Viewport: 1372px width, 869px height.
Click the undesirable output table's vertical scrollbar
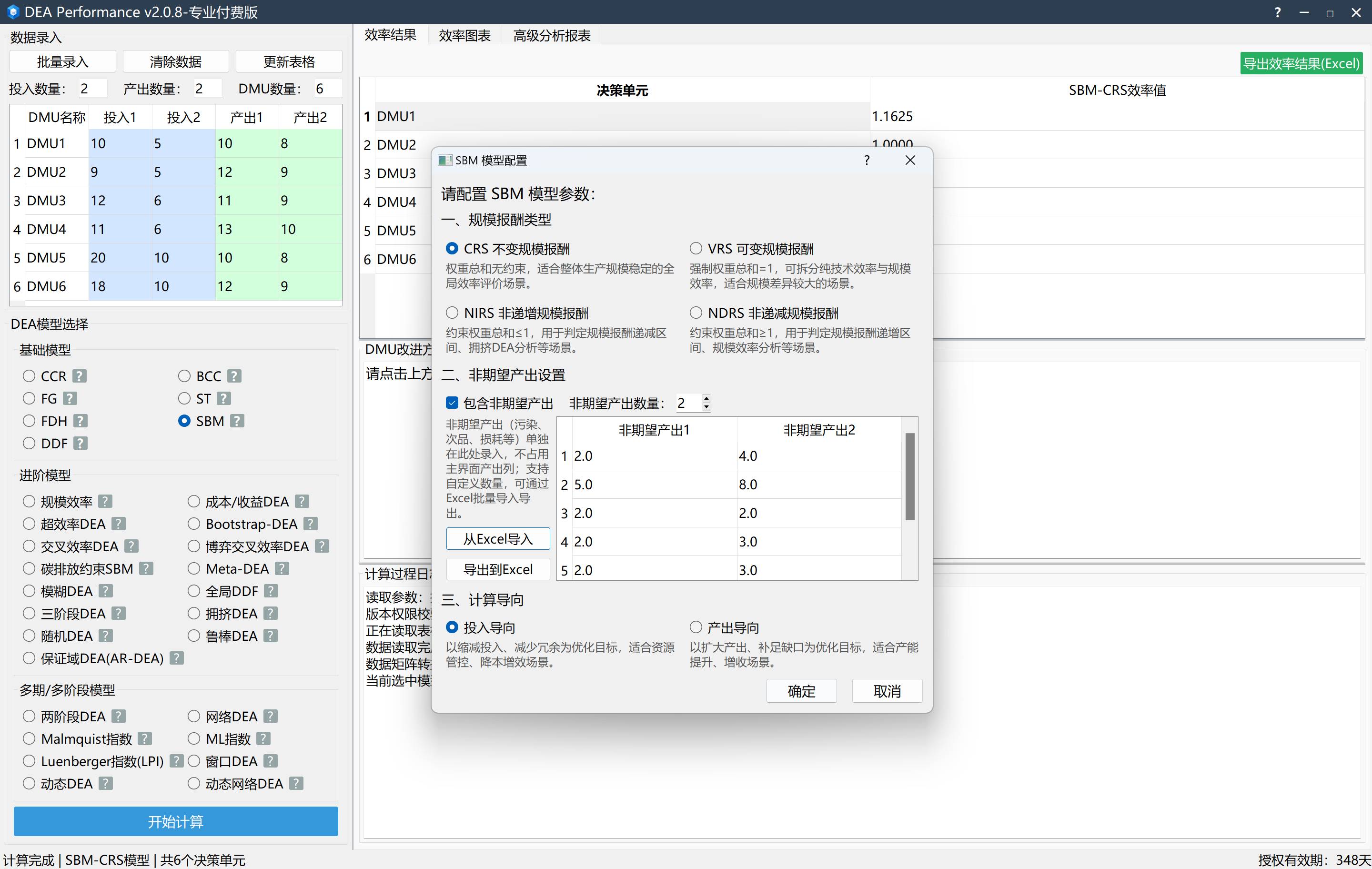910,477
